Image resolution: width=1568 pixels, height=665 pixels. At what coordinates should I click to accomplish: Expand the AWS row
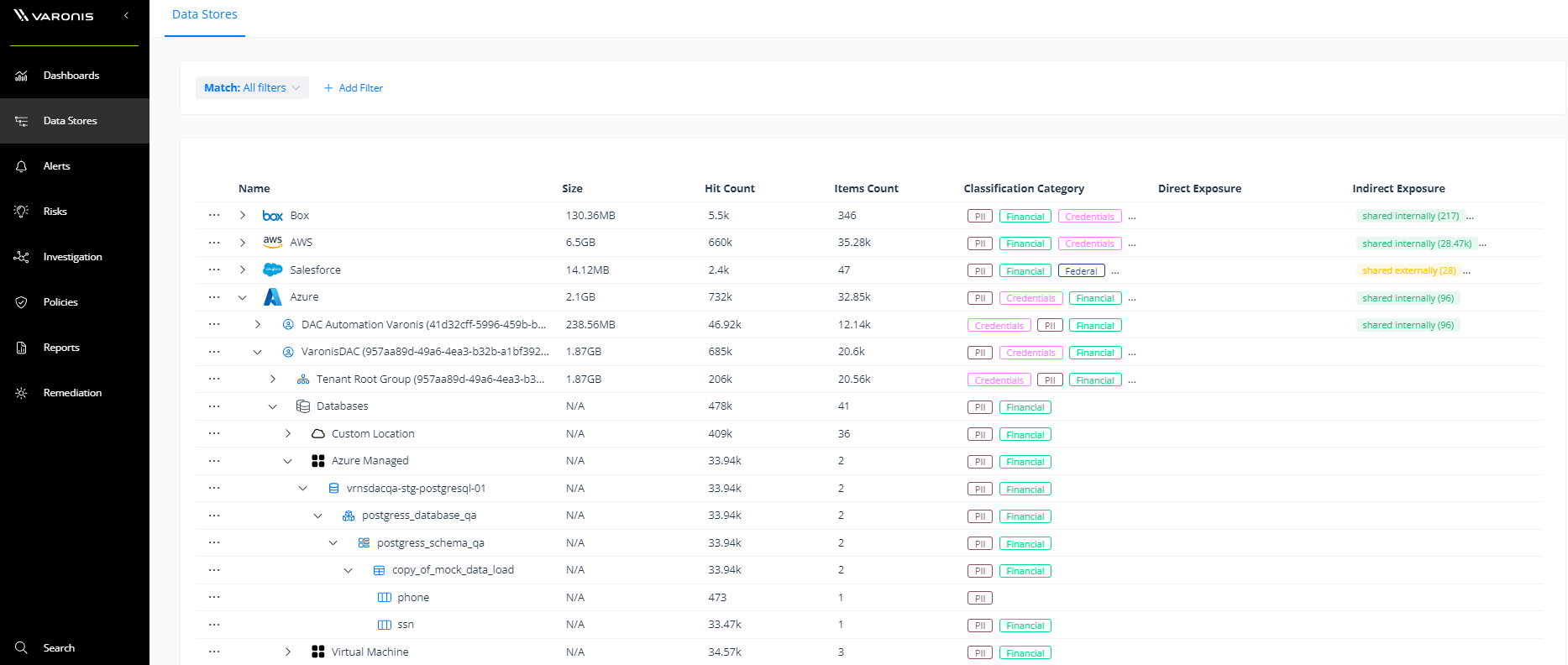pos(243,243)
